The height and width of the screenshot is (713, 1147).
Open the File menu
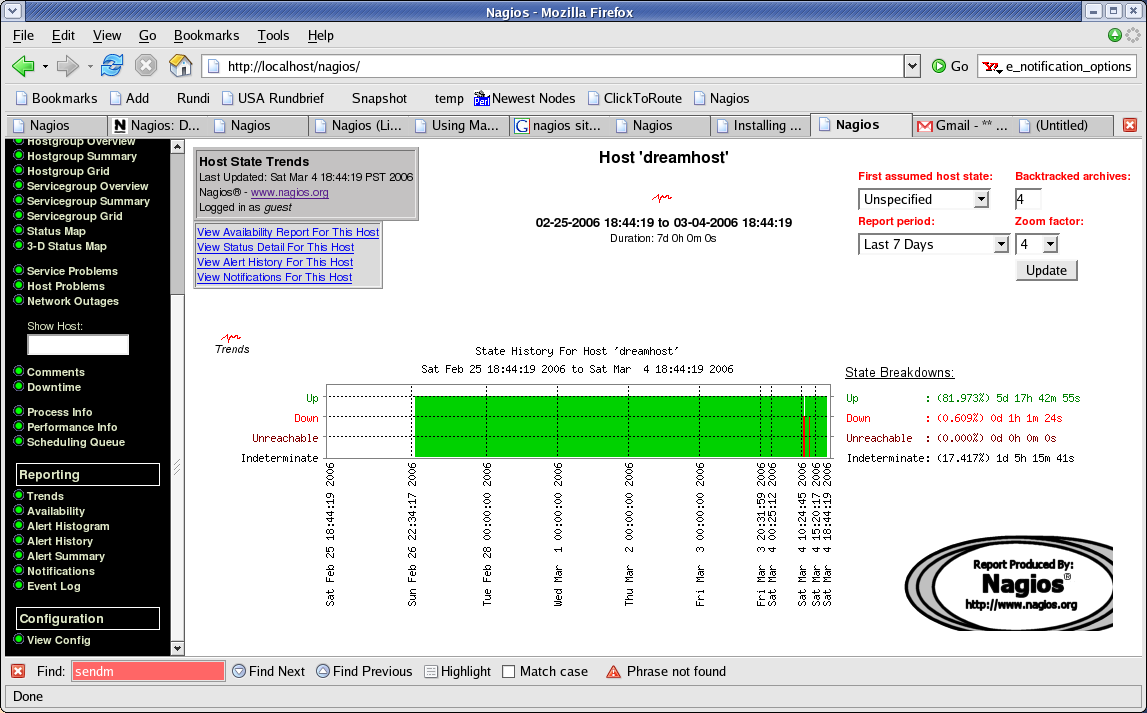[23, 35]
